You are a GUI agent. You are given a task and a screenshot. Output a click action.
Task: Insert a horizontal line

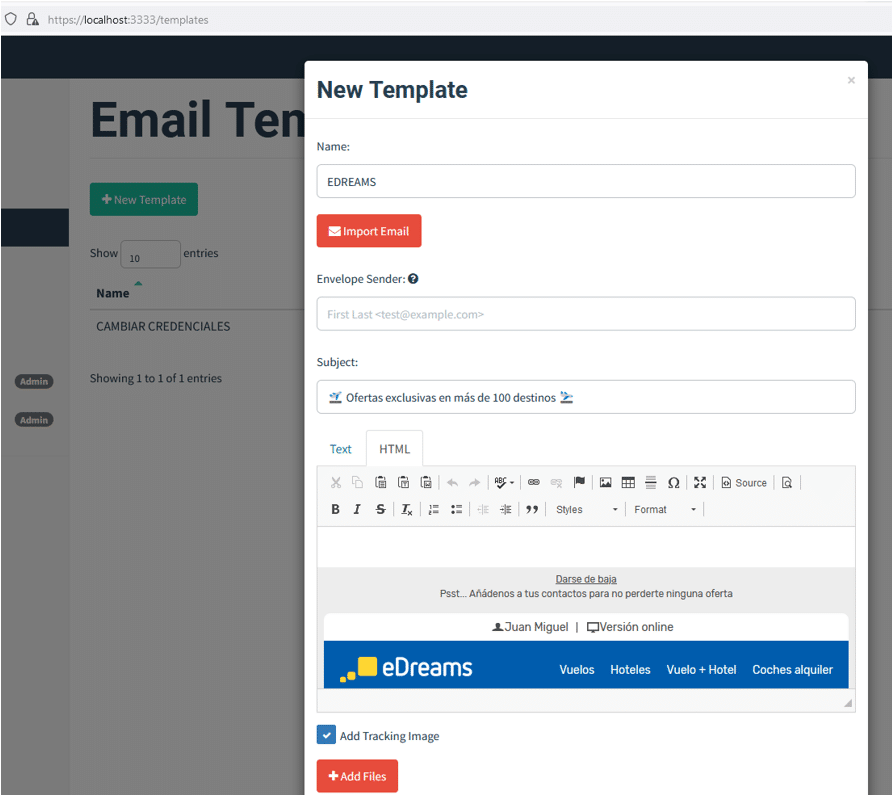coord(651,482)
